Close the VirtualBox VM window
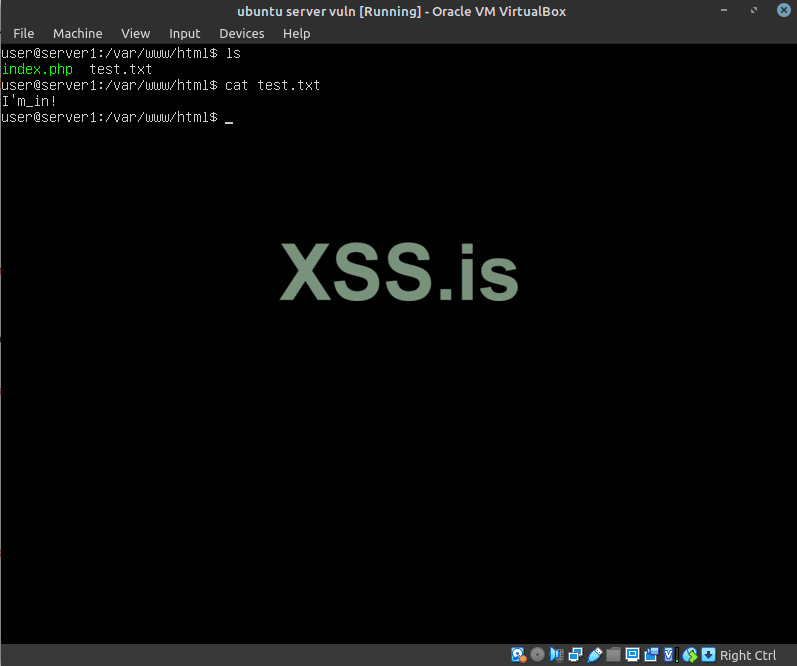This screenshot has height=666, width=797. pos(784,10)
